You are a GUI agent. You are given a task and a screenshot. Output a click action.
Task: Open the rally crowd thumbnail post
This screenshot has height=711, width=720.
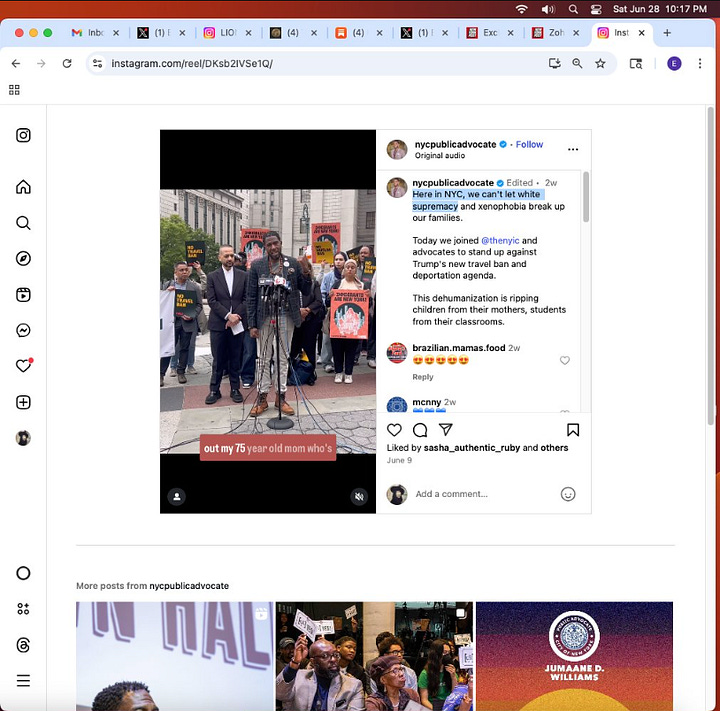(x=374, y=656)
